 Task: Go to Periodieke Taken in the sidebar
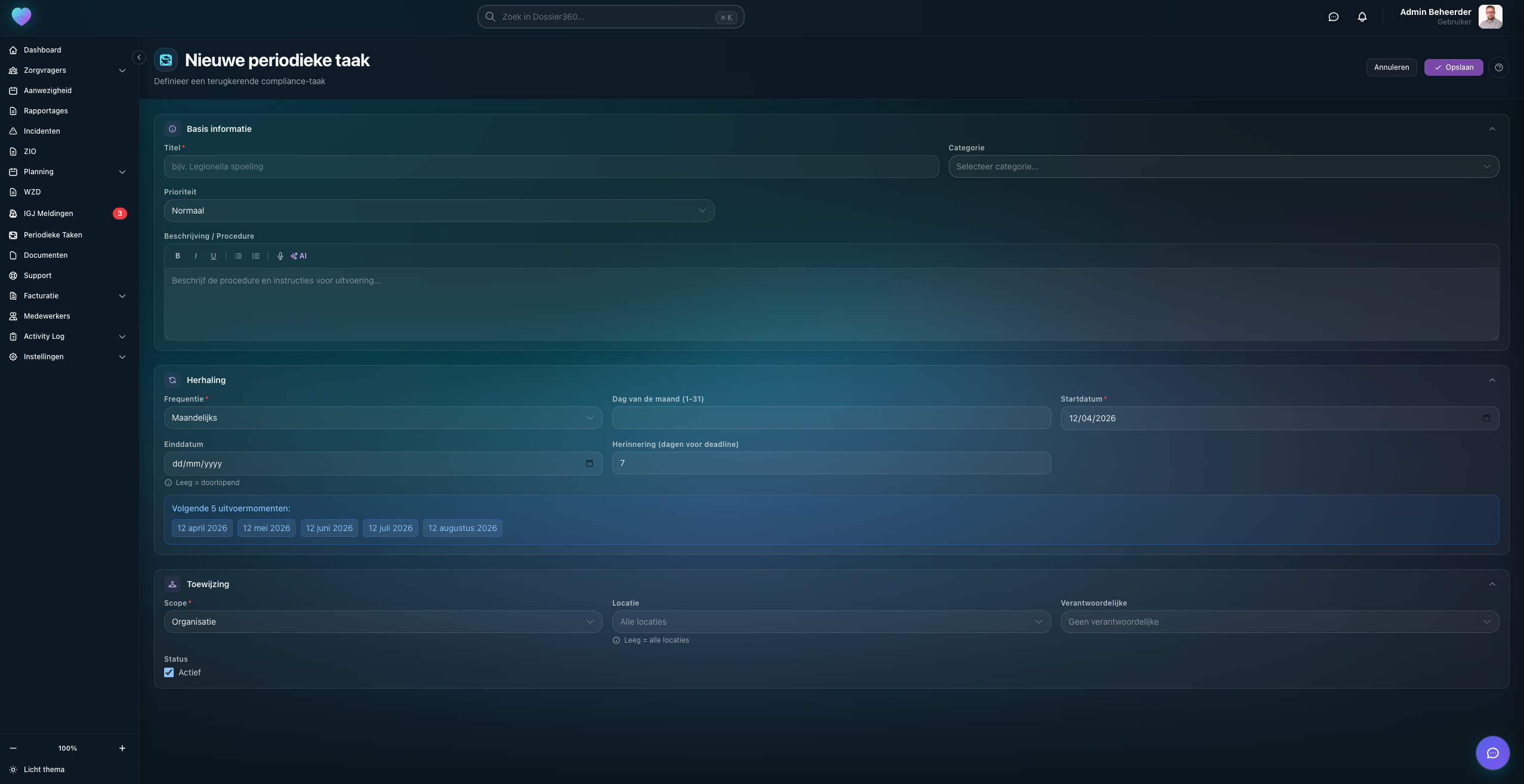click(x=53, y=235)
